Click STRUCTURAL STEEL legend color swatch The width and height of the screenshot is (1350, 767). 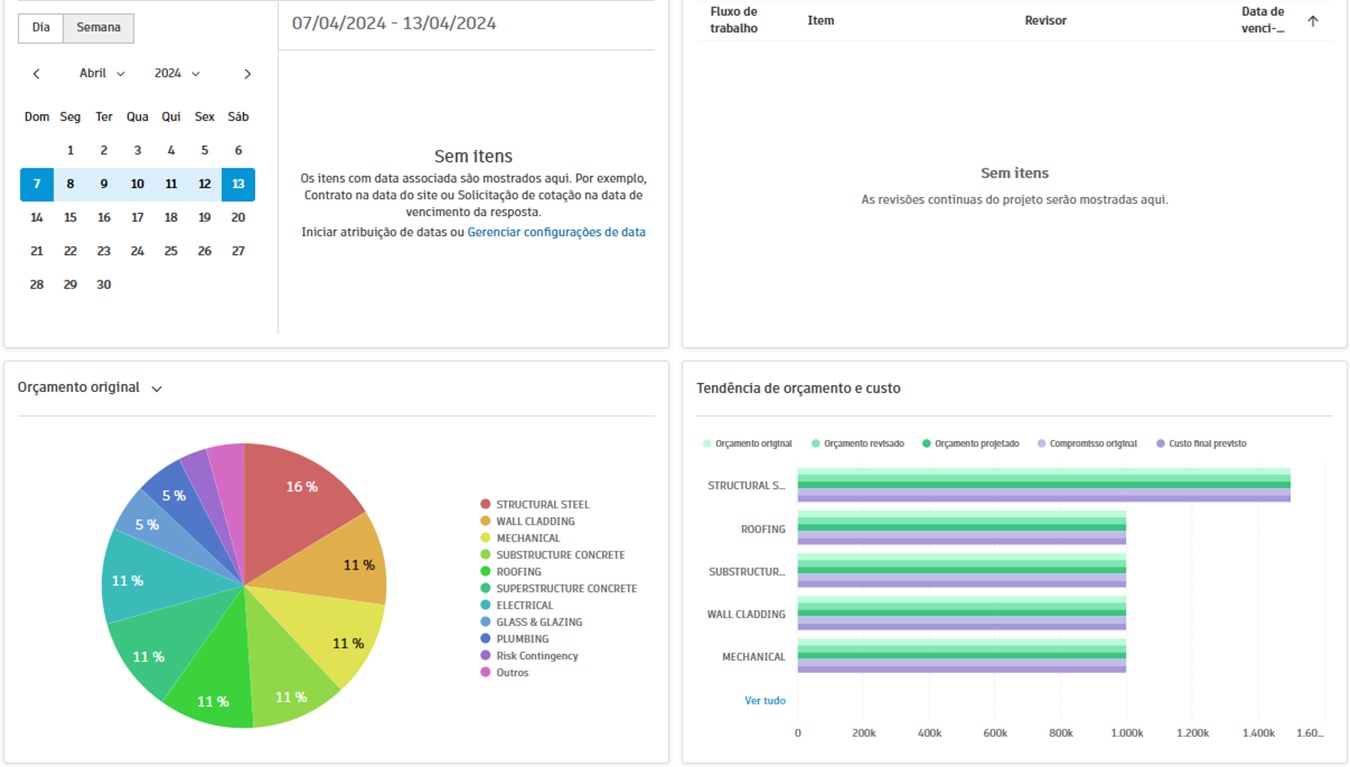point(485,505)
